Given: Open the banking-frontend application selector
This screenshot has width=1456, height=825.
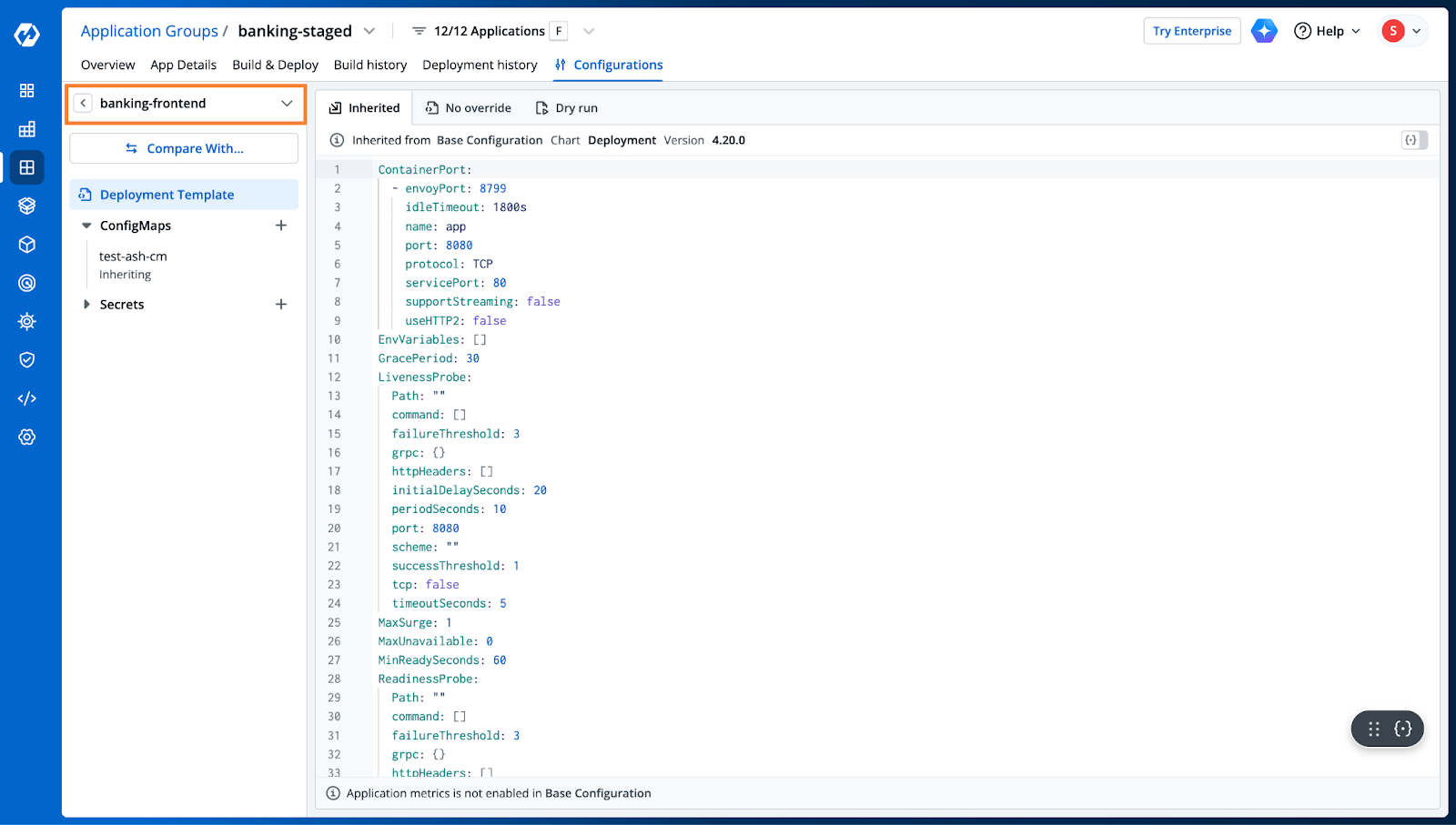Looking at the screenshot, I should click(x=186, y=104).
